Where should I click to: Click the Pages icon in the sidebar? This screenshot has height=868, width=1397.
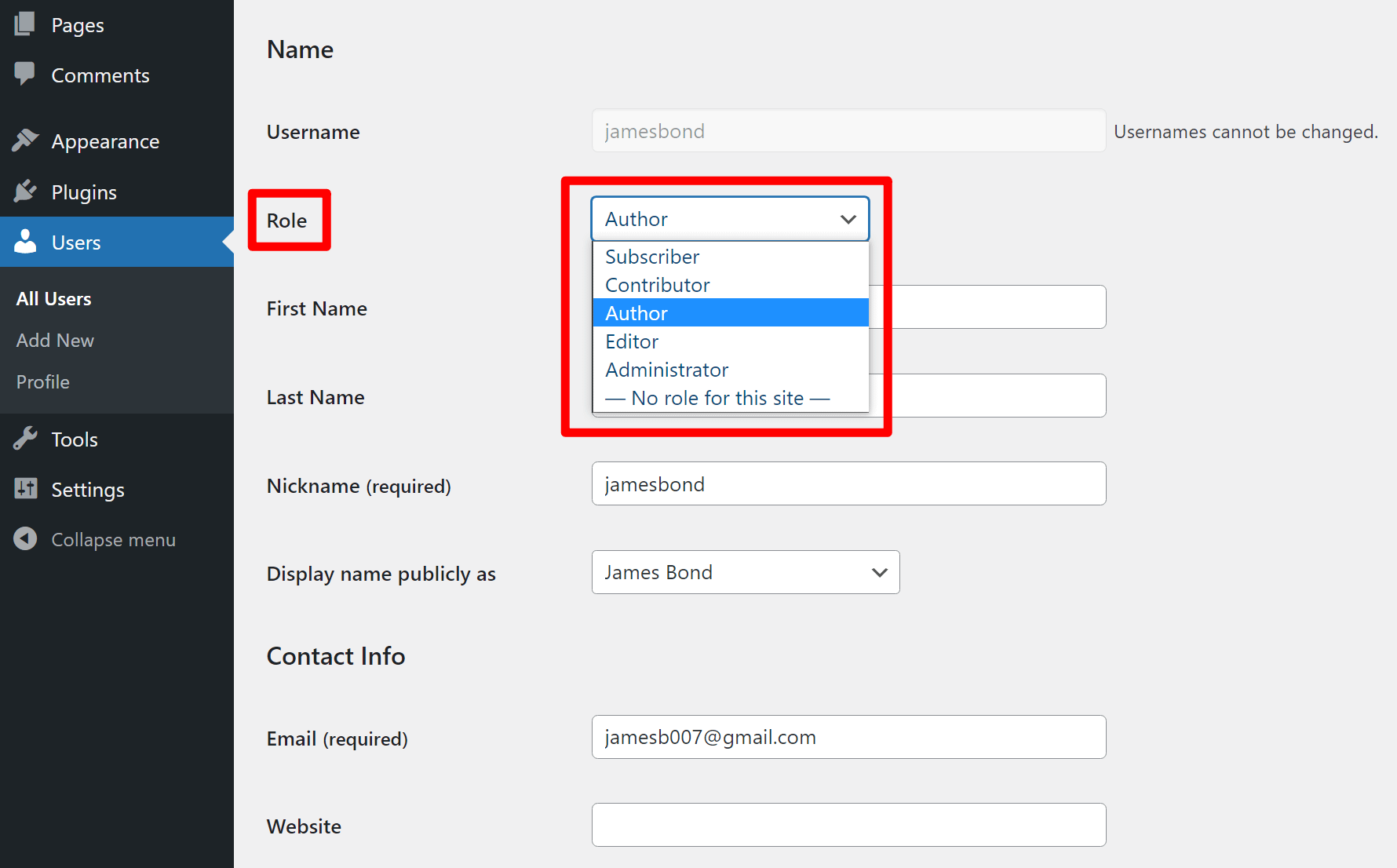(x=24, y=24)
